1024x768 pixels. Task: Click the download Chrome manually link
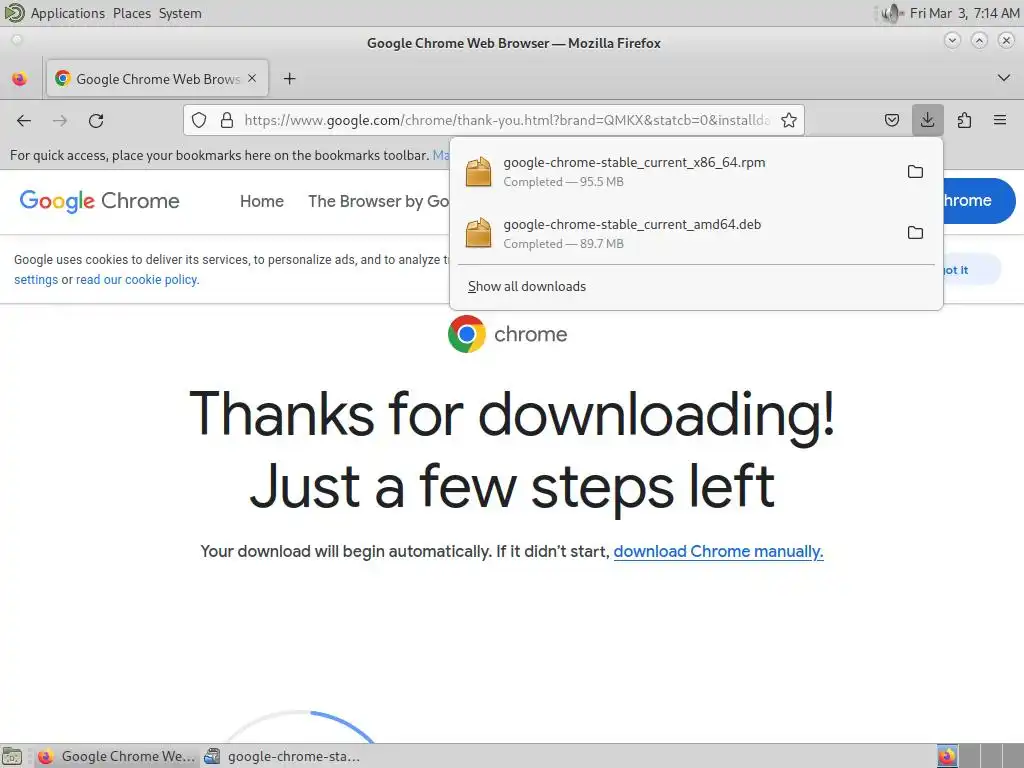(x=718, y=552)
